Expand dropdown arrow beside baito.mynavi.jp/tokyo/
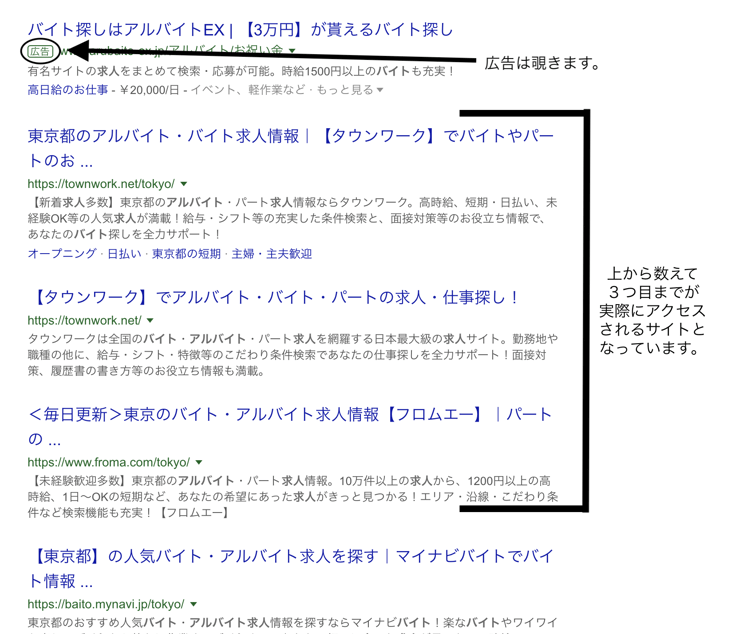Image resolution: width=743 pixels, height=634 pixels. point(193,604)
